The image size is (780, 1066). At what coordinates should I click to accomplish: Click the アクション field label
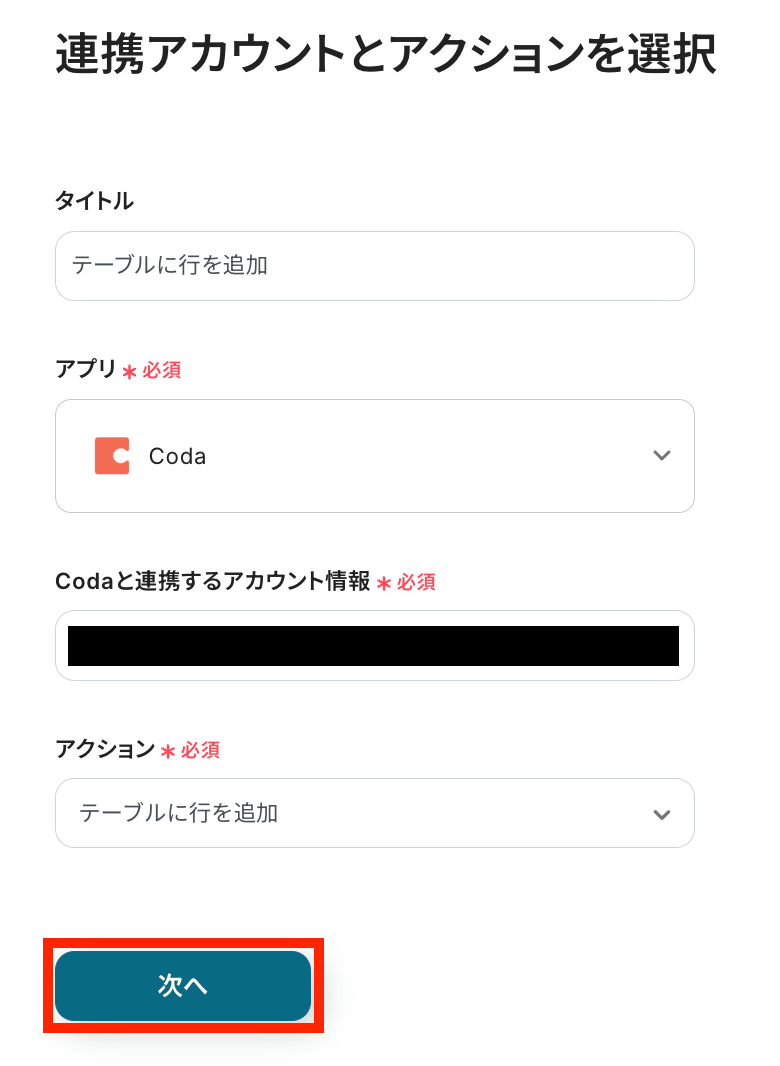tap(105, 749)
